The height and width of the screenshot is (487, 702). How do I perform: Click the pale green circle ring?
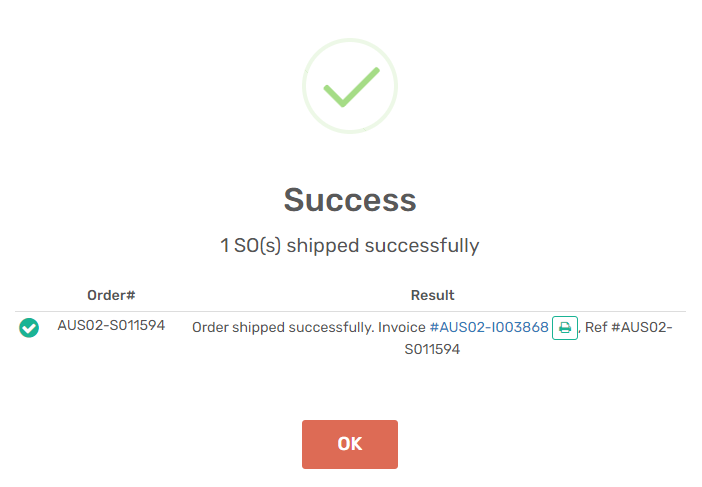(350, 86)
